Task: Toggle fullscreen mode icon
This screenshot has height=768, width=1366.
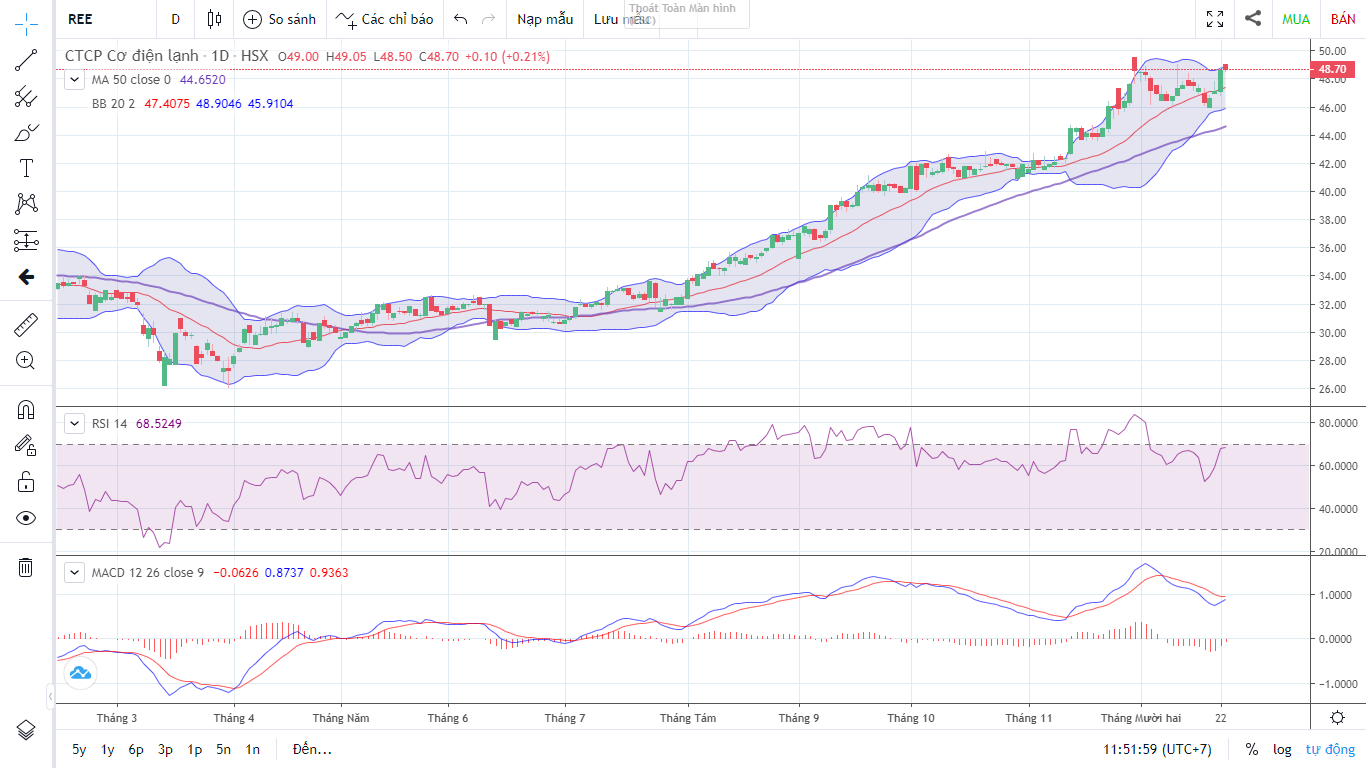Action: pos(1215,19)
